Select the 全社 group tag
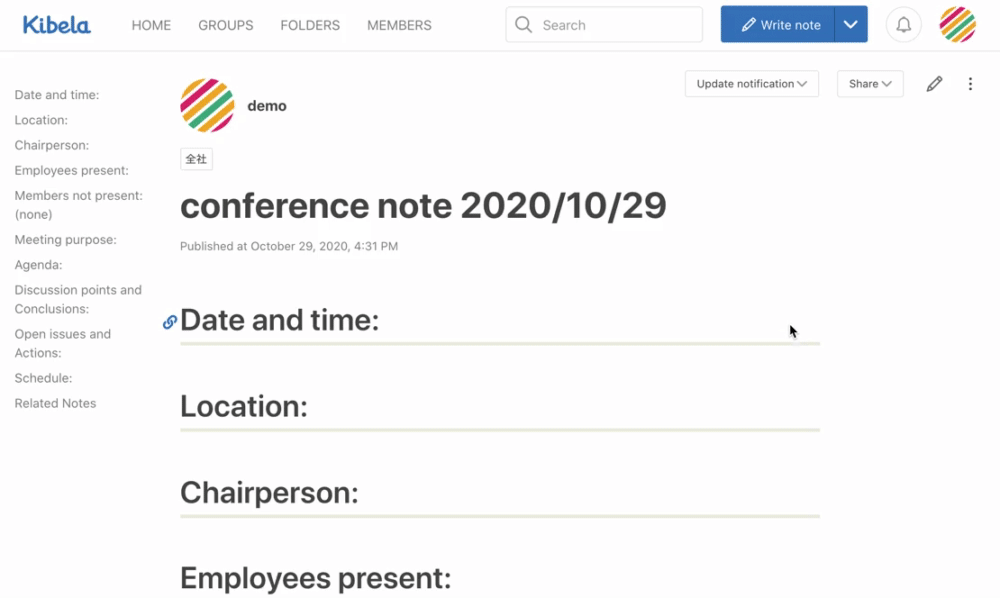The width and height of the screenshot is (1000, 598). tap(196, 159)
